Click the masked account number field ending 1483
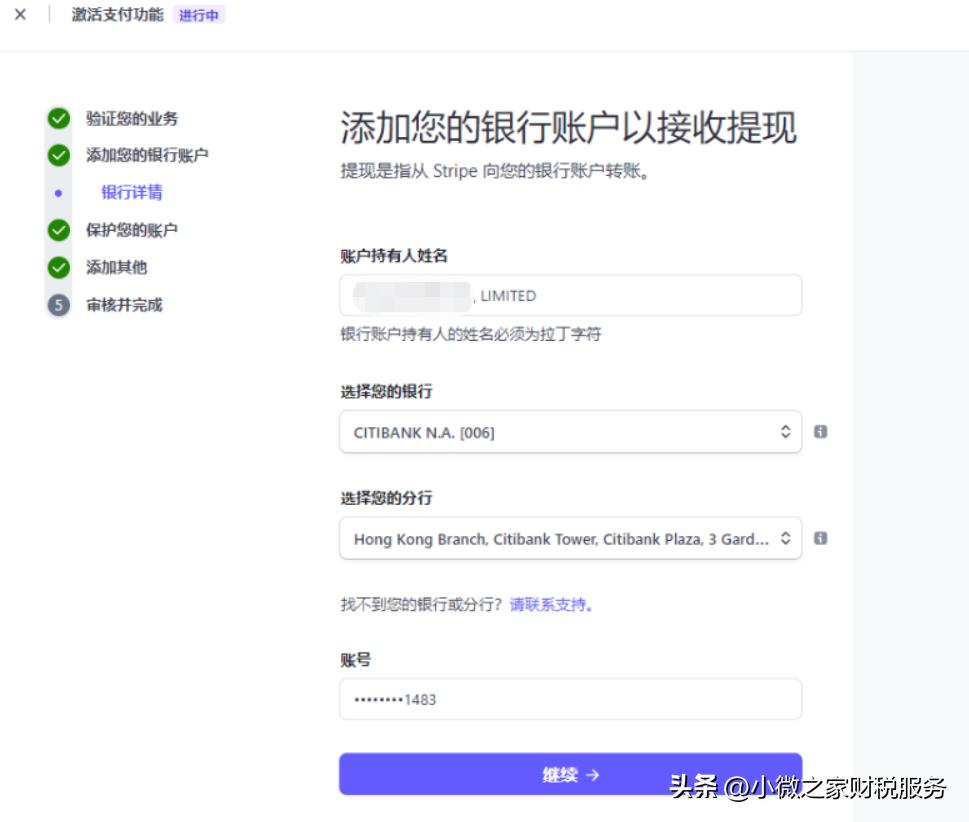 click(570, 699)
